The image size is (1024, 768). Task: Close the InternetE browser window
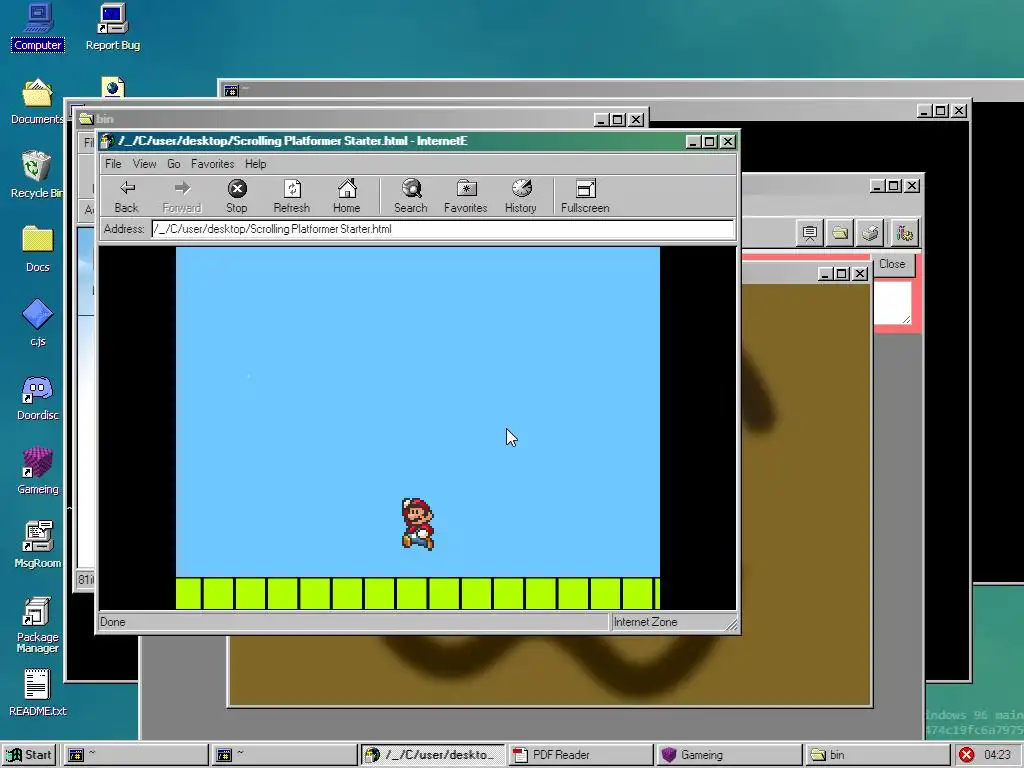(728, 142)
